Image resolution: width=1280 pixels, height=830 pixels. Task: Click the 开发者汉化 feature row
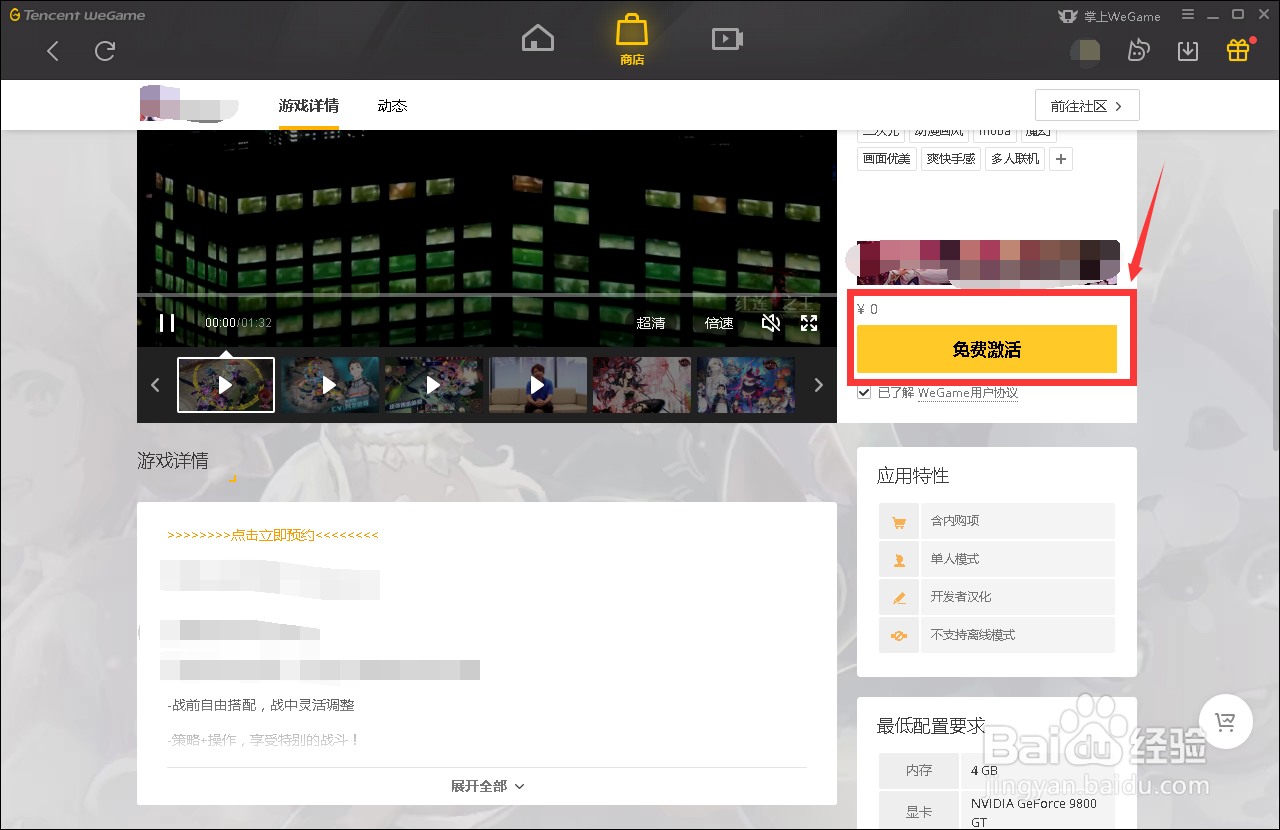coord(997,597)
